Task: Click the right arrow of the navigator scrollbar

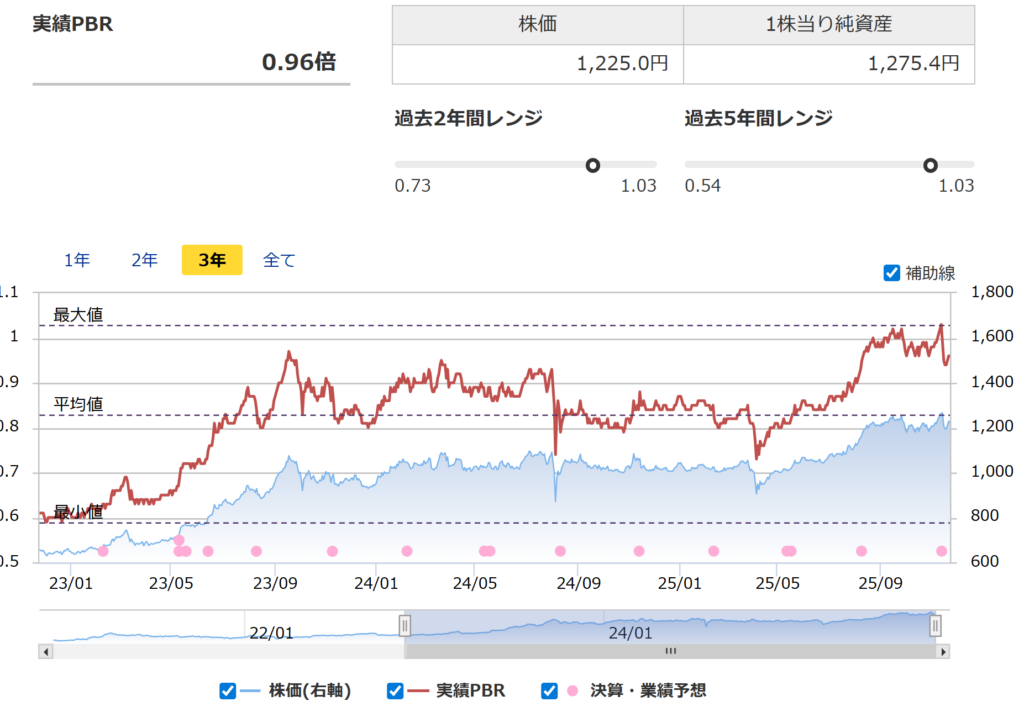Action: (941, 651)
